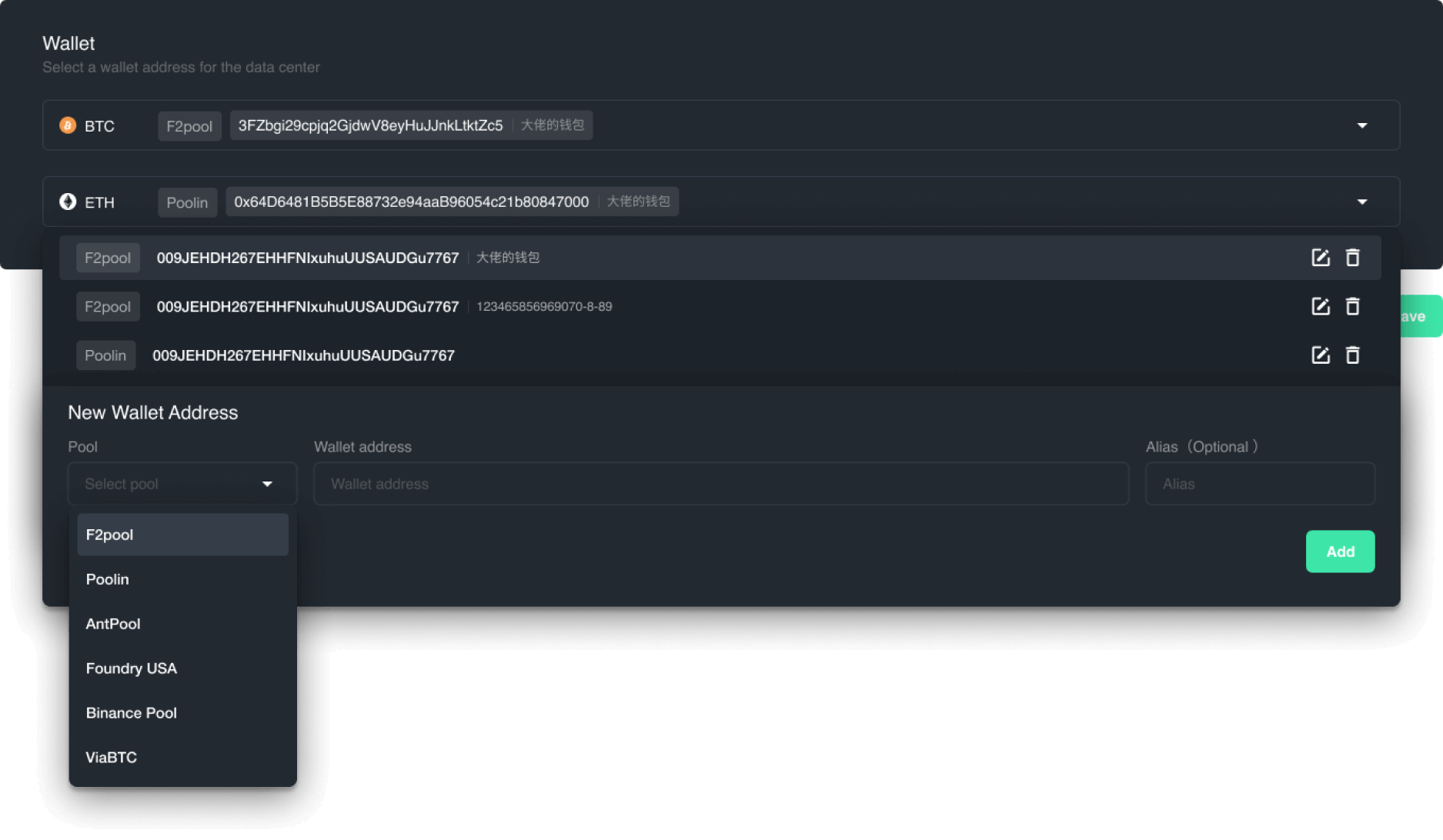Expand the BTC wallet dropdown arrow

1361,125
